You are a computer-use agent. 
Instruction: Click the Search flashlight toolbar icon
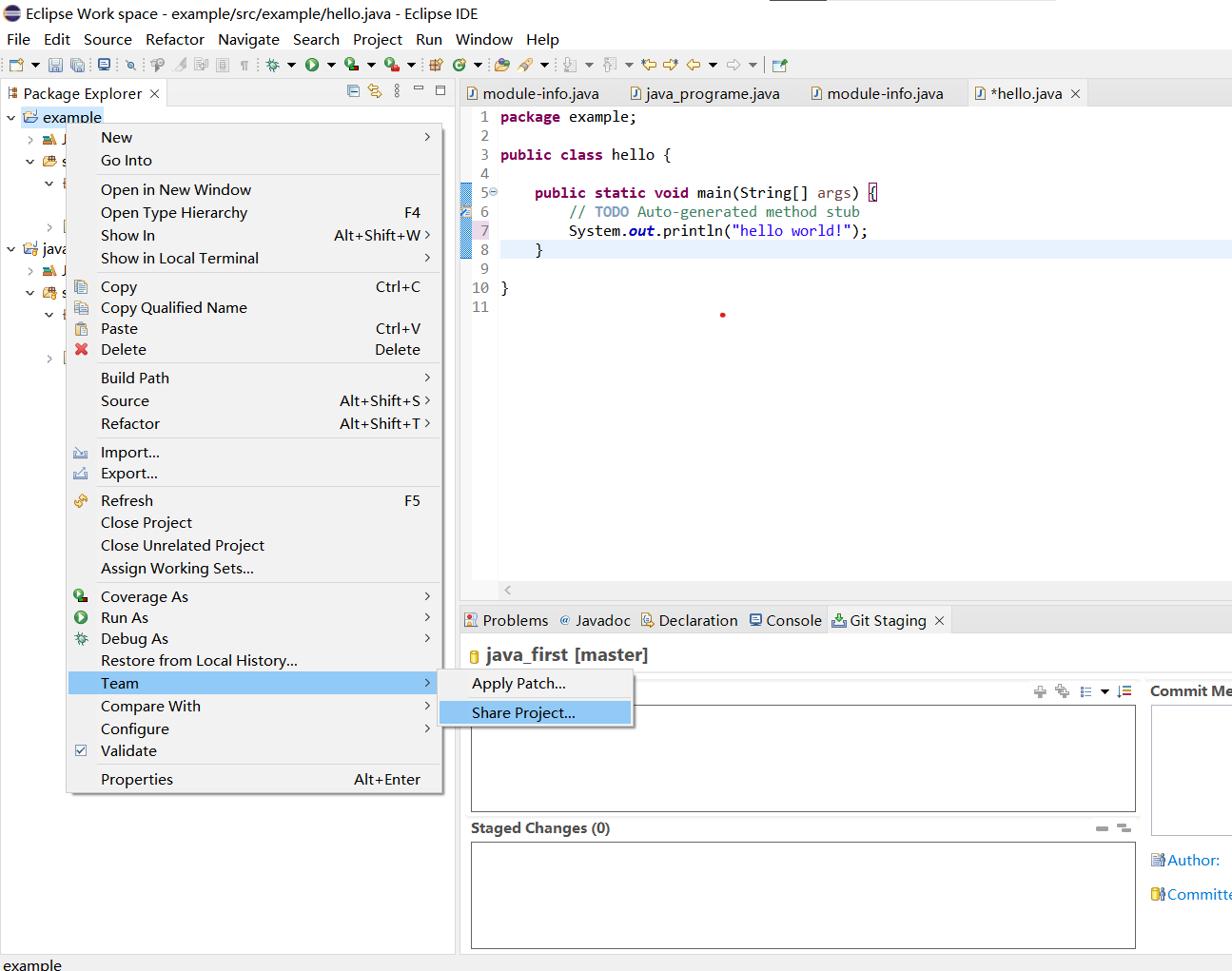click(x=525, y=65)
